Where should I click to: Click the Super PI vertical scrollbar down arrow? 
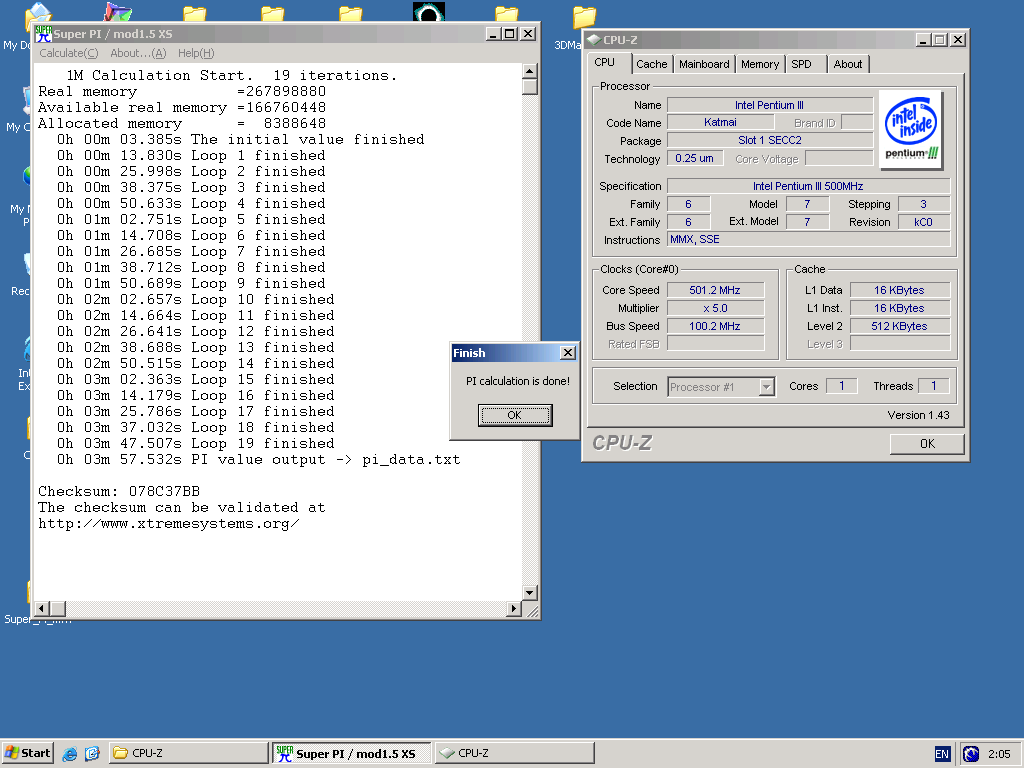point(530,592)
